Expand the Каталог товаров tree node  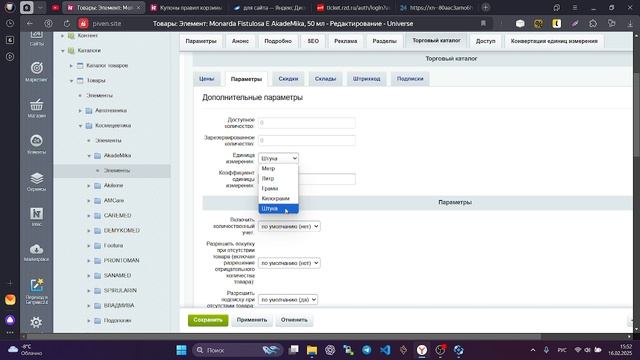click(x=71, y=66)
